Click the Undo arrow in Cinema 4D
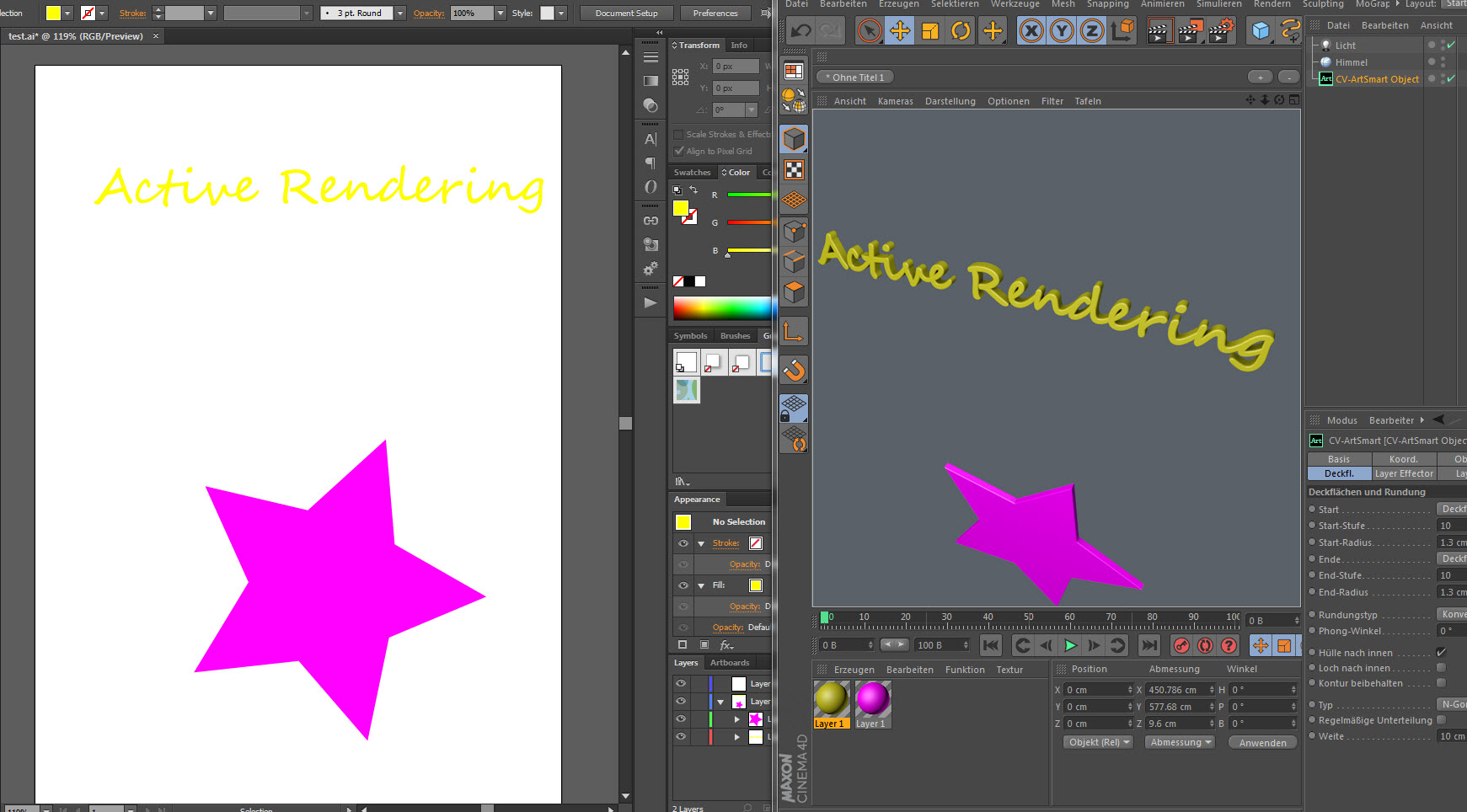Viewport: 1467px width, 812px height. point(800,31)
